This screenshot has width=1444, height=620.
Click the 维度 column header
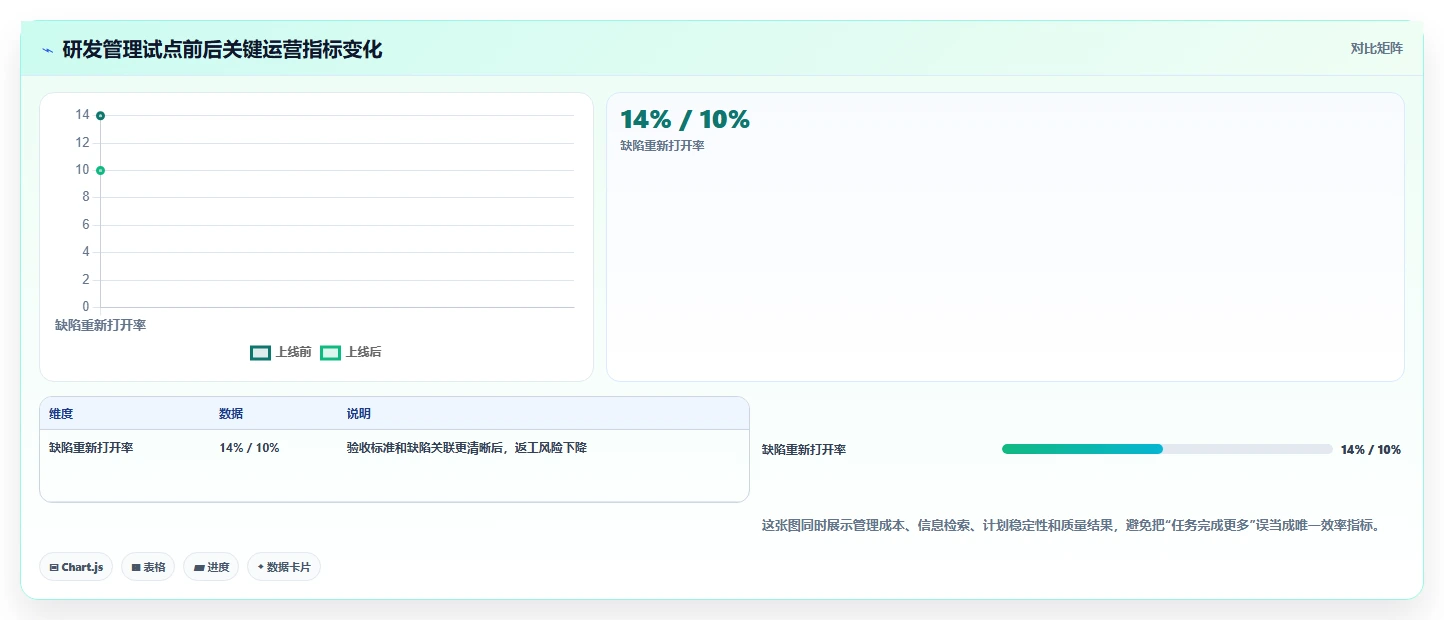(61, 414)
